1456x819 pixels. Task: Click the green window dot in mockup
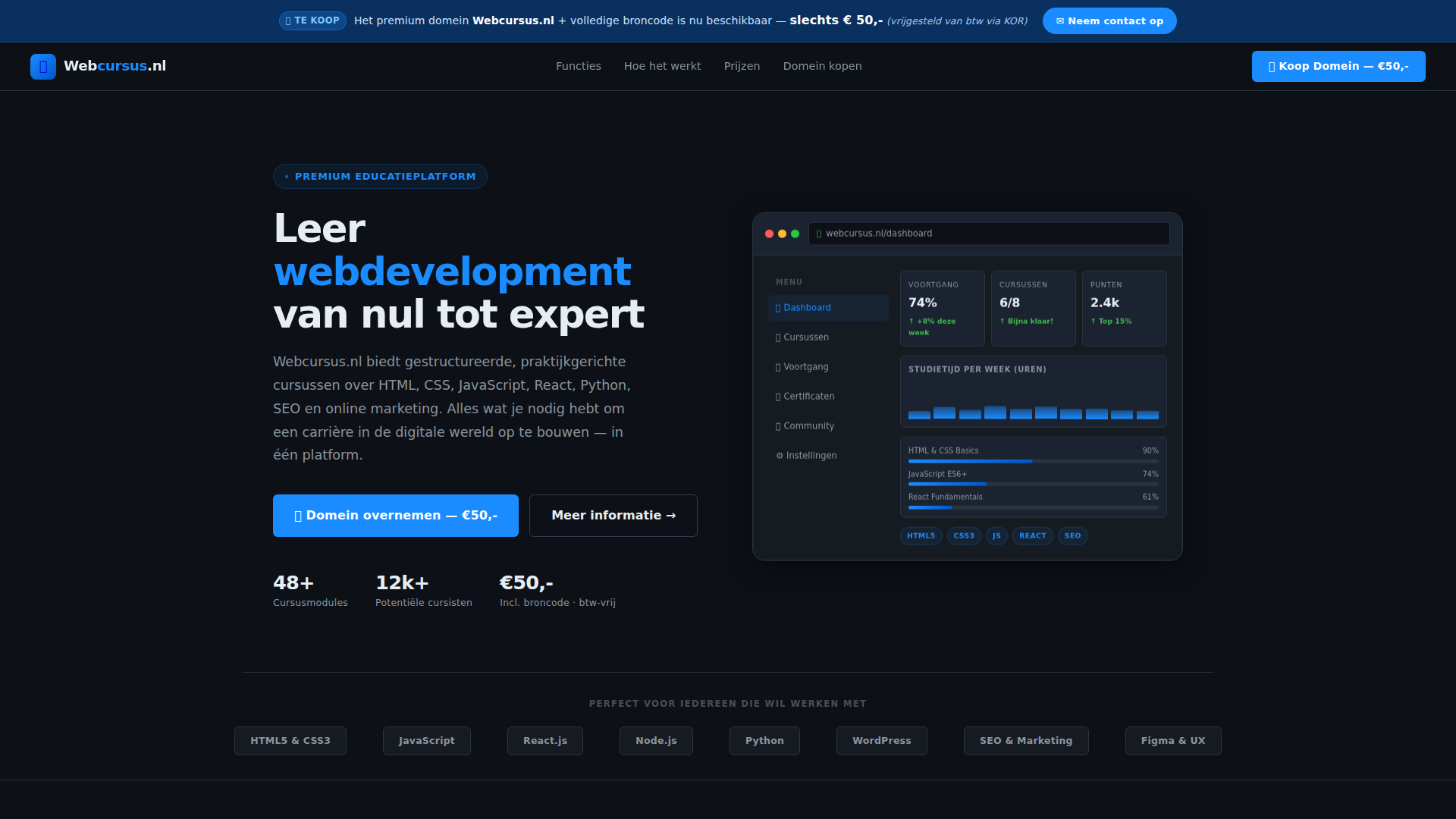coord(795,234)
